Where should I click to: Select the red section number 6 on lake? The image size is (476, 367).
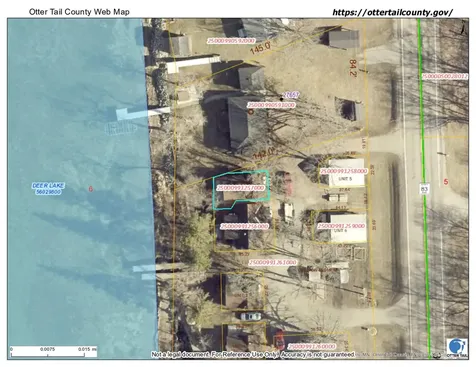[x=90, y=189]
